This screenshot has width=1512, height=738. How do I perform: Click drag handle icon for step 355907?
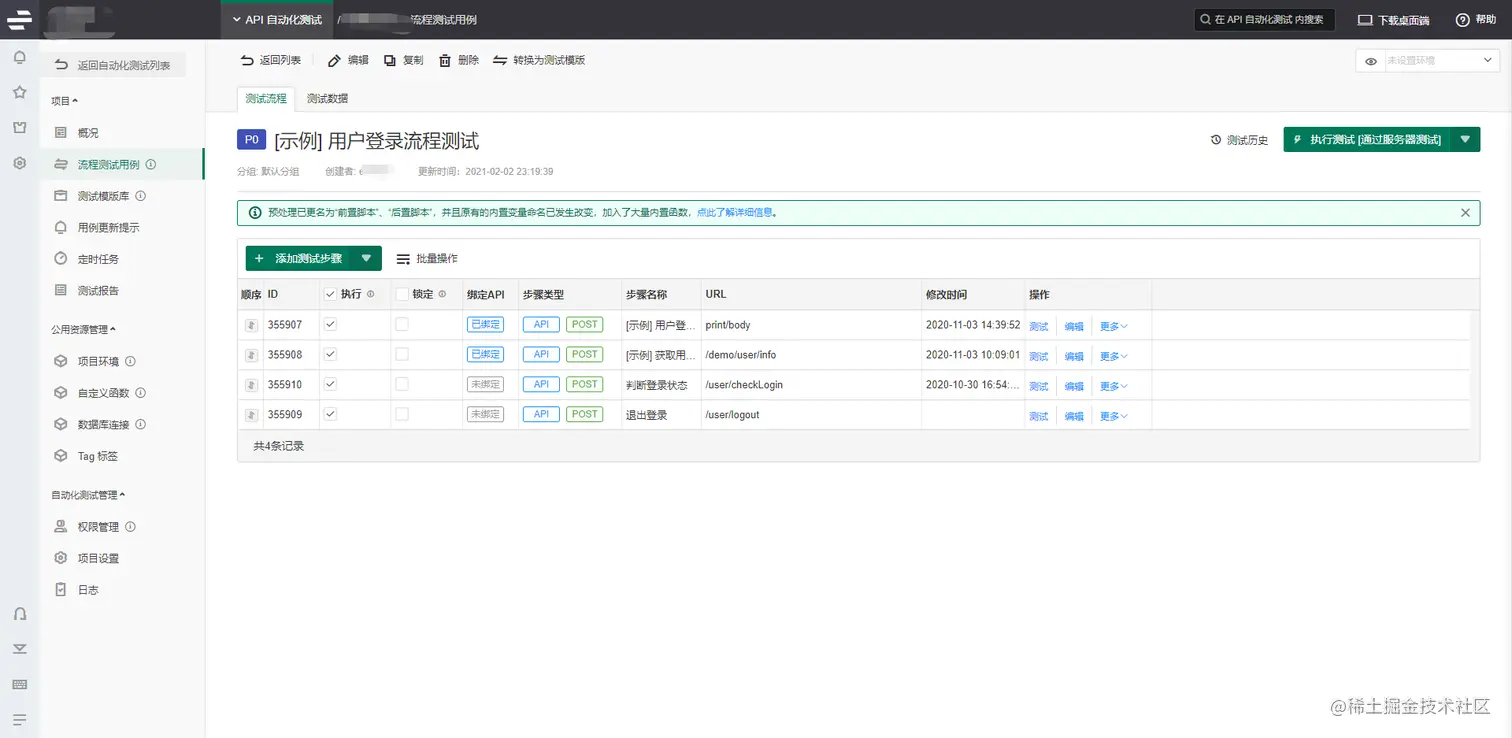tap(251, 325)
